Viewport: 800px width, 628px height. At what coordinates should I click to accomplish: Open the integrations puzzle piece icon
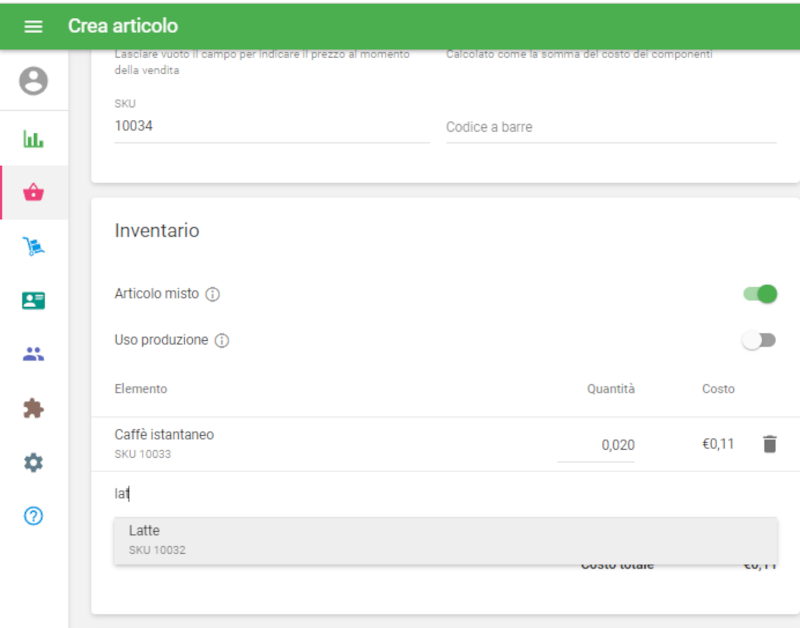coord(33,408)
